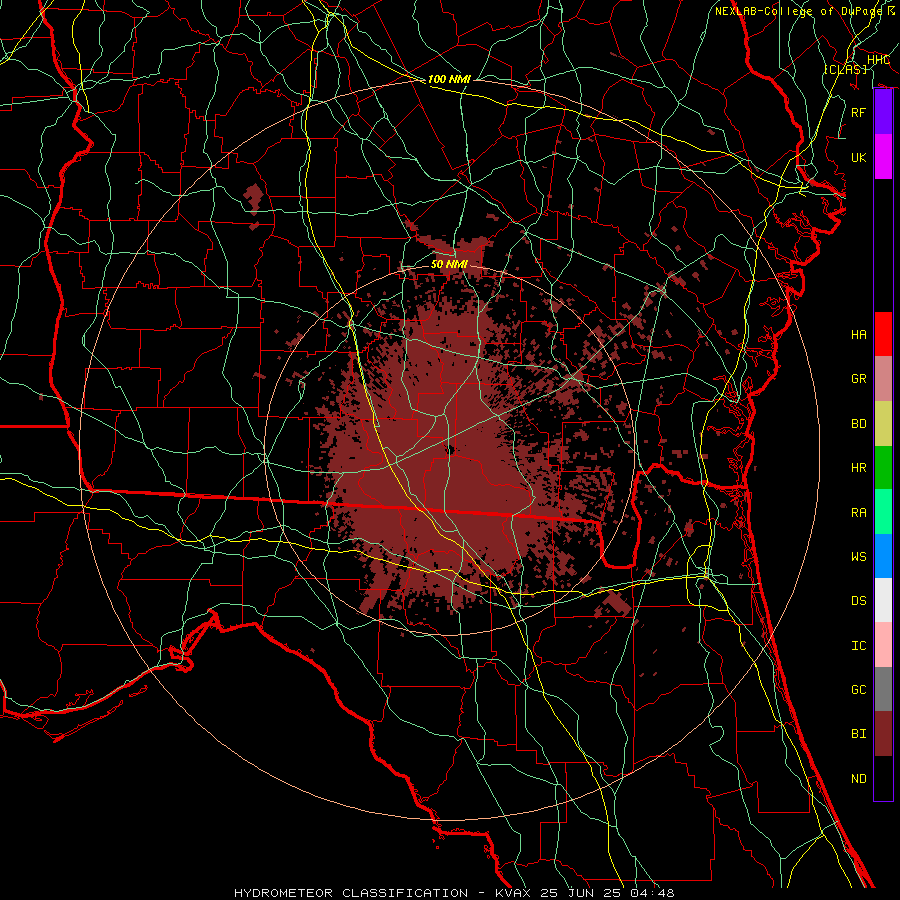Click the "HYDROMETEOR CLASSIFICATION" title text
This screenshot has width=900, height=900.
coord(351,893)
